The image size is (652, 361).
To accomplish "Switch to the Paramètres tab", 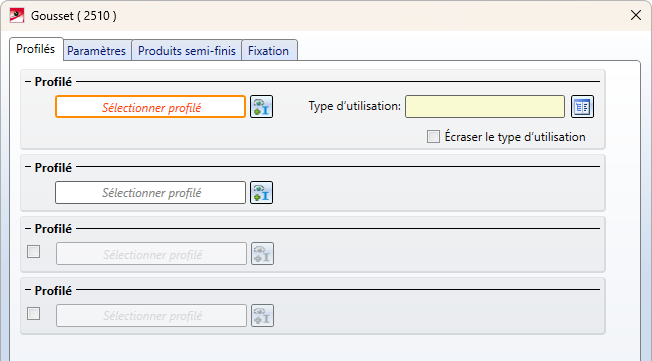I will tap(96, 51).
